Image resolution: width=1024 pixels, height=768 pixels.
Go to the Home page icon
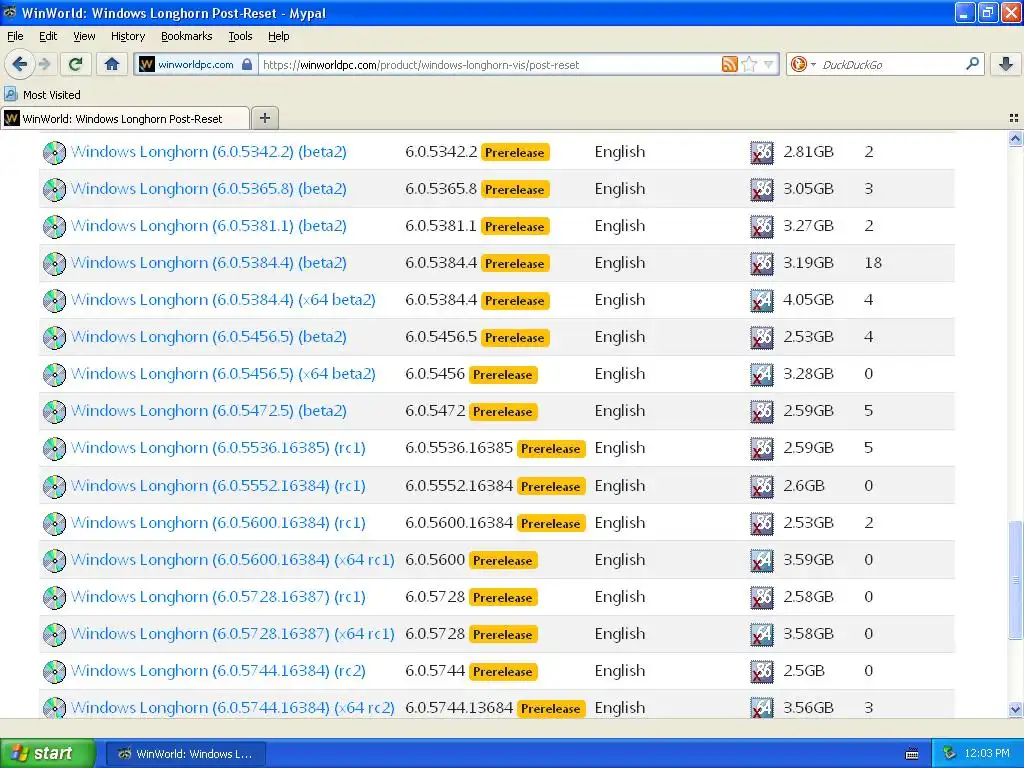112,64
